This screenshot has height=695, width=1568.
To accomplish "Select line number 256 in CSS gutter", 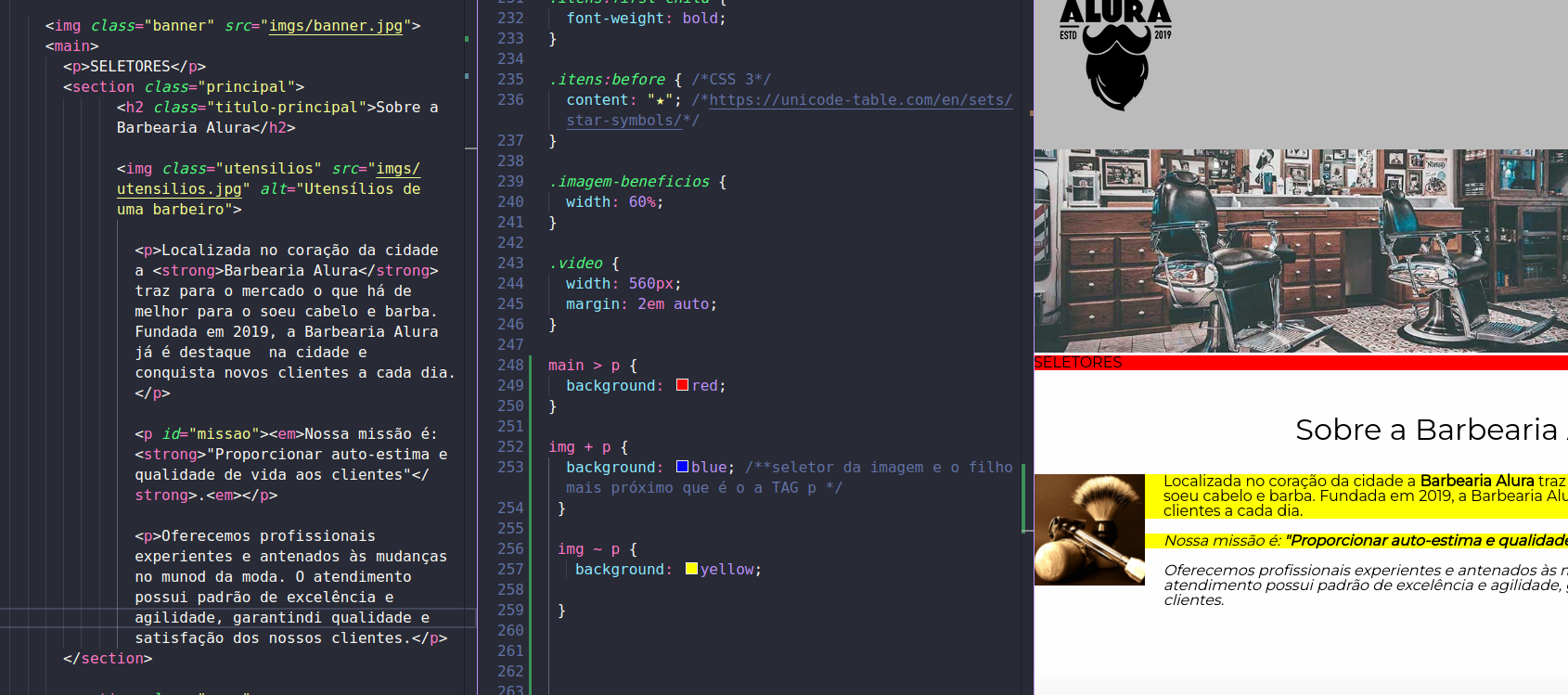I will [x=510, y=549].
